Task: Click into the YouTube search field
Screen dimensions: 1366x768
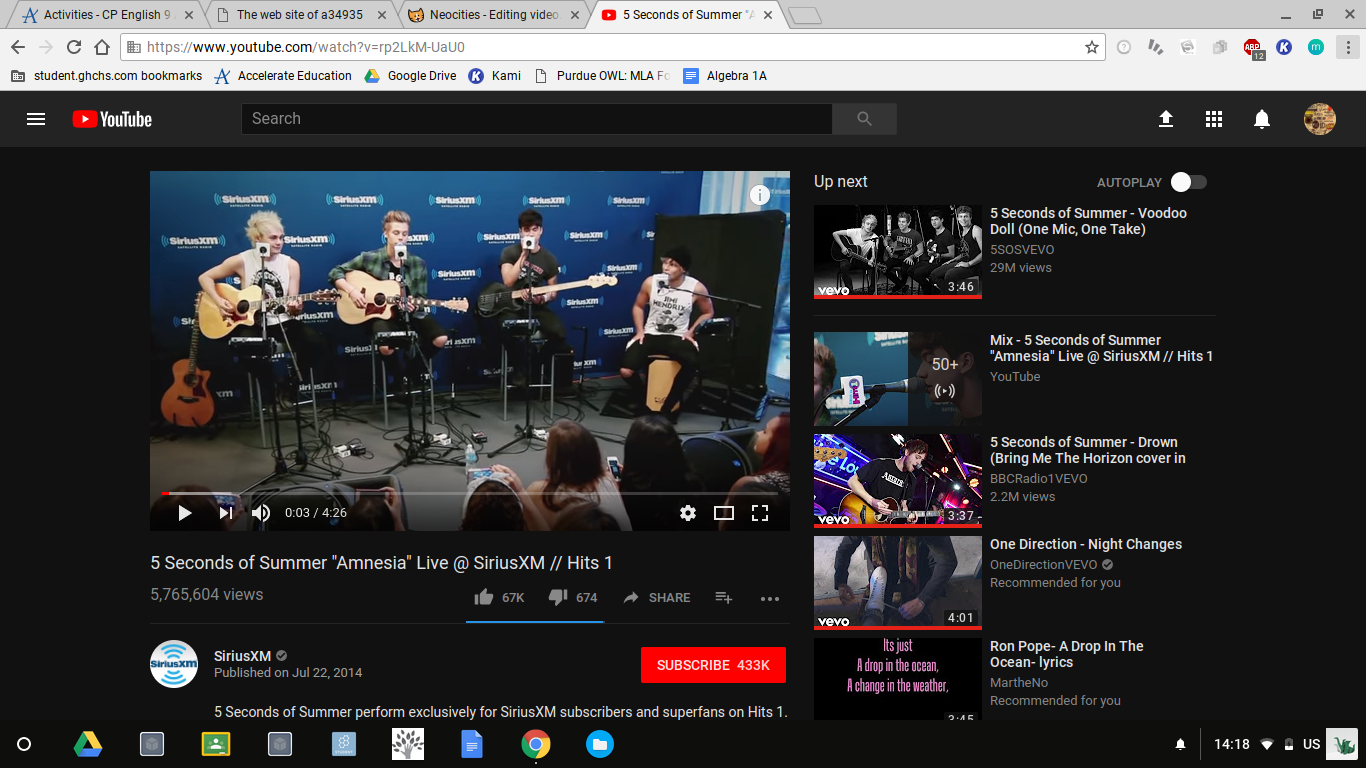Action: click(x=536, y=119)
